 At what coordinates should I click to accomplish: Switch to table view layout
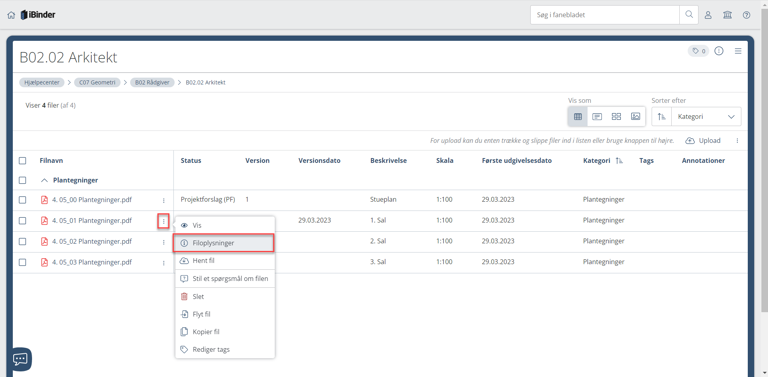(578, 117)
